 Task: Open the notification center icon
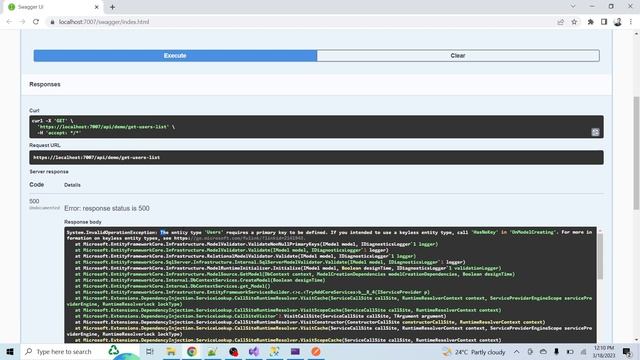click(627, 352)
